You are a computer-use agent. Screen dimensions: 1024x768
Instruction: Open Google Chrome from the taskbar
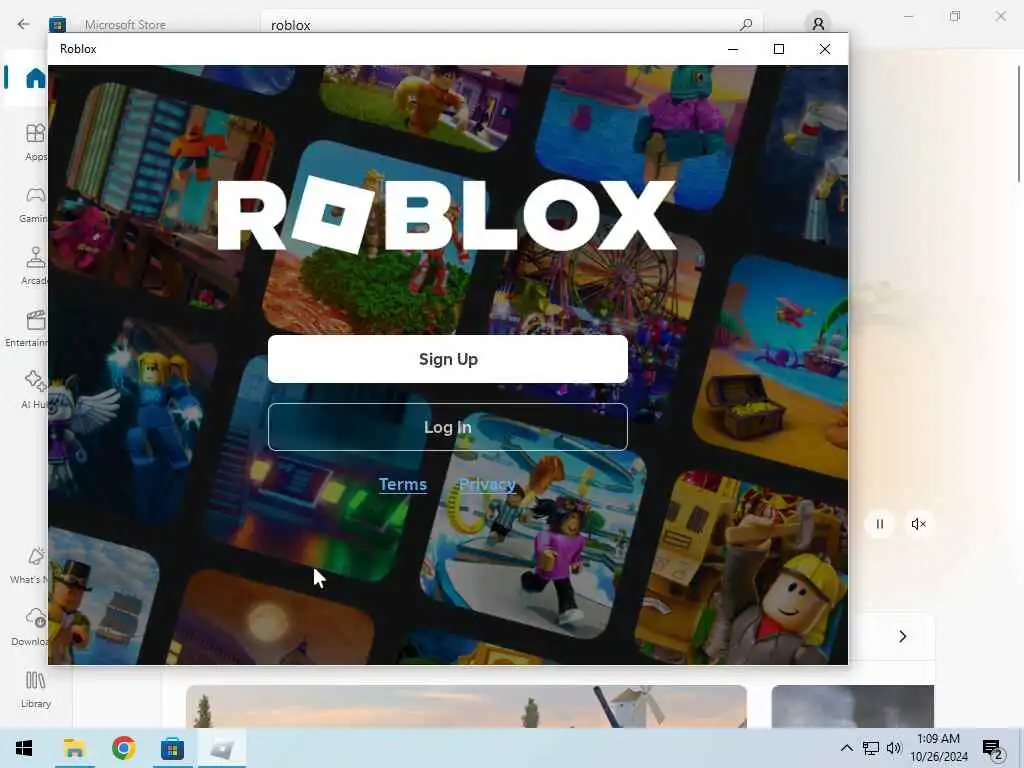123,748
